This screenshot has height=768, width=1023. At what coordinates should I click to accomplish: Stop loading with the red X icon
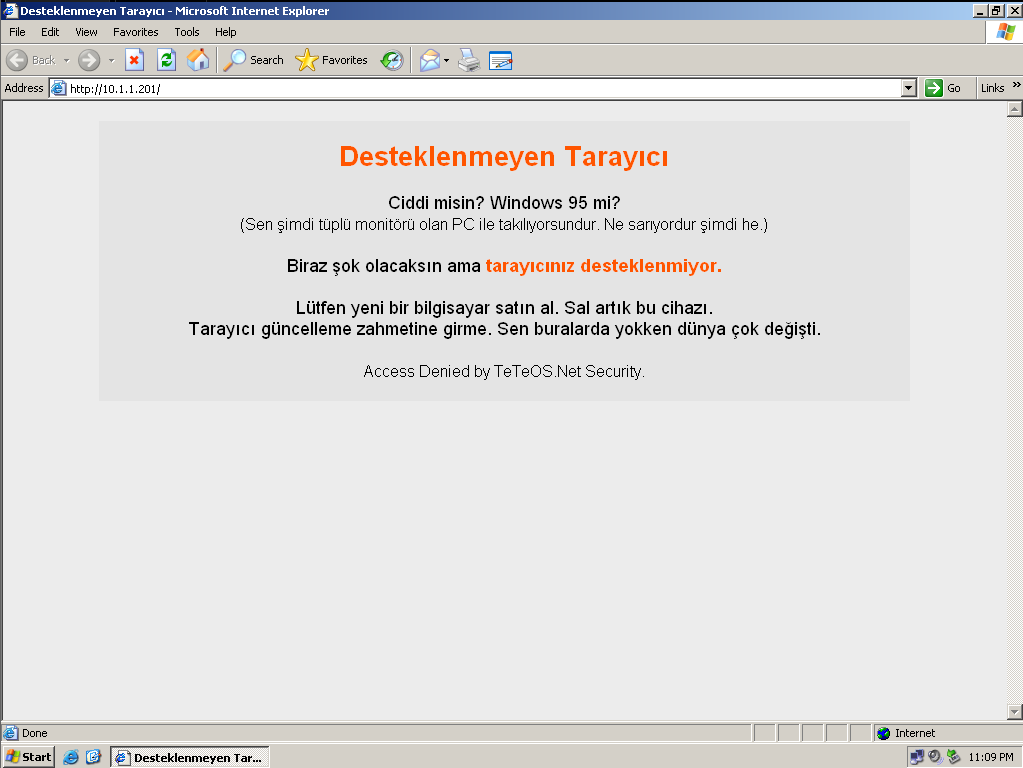[x=134, y=61]
